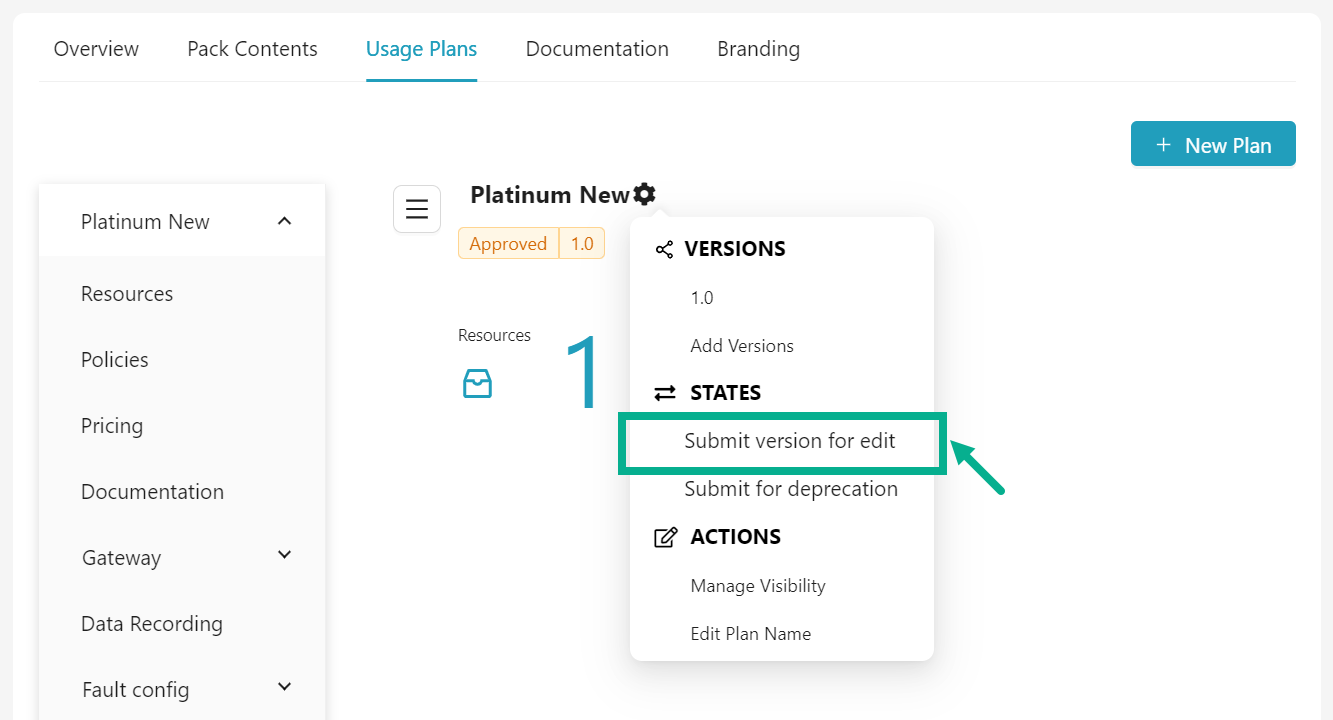Click Add Versions in the menu

click(741, 346)
